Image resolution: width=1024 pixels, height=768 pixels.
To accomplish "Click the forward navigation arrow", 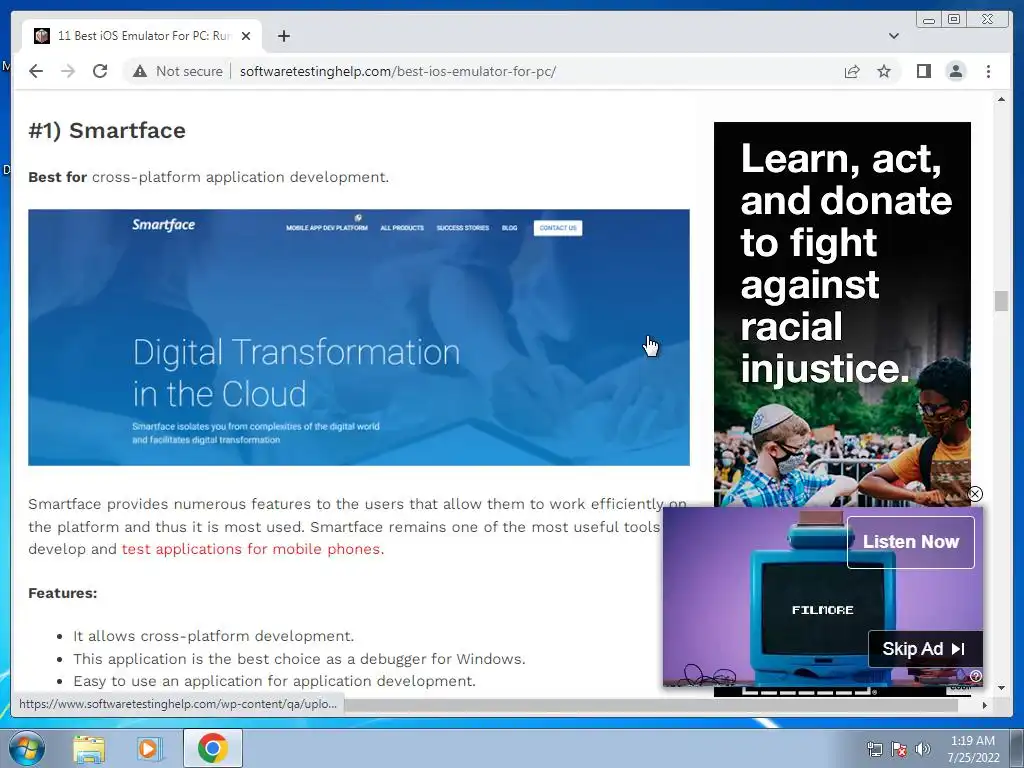I will coord(68,71).
